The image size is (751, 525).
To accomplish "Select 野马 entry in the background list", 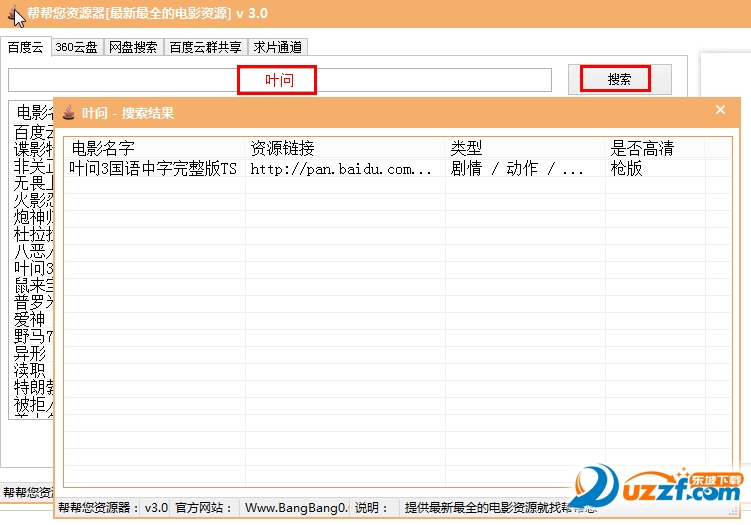I will [33, 337].
